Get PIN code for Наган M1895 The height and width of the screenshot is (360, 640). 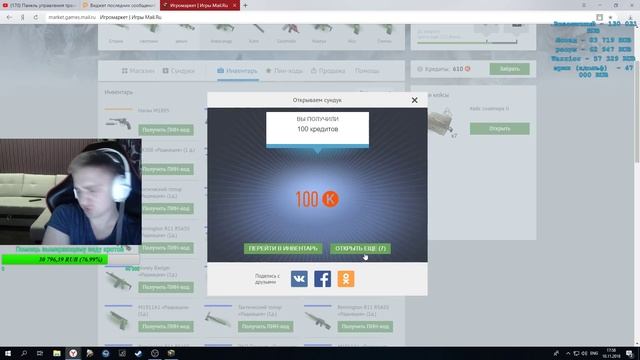166,130
